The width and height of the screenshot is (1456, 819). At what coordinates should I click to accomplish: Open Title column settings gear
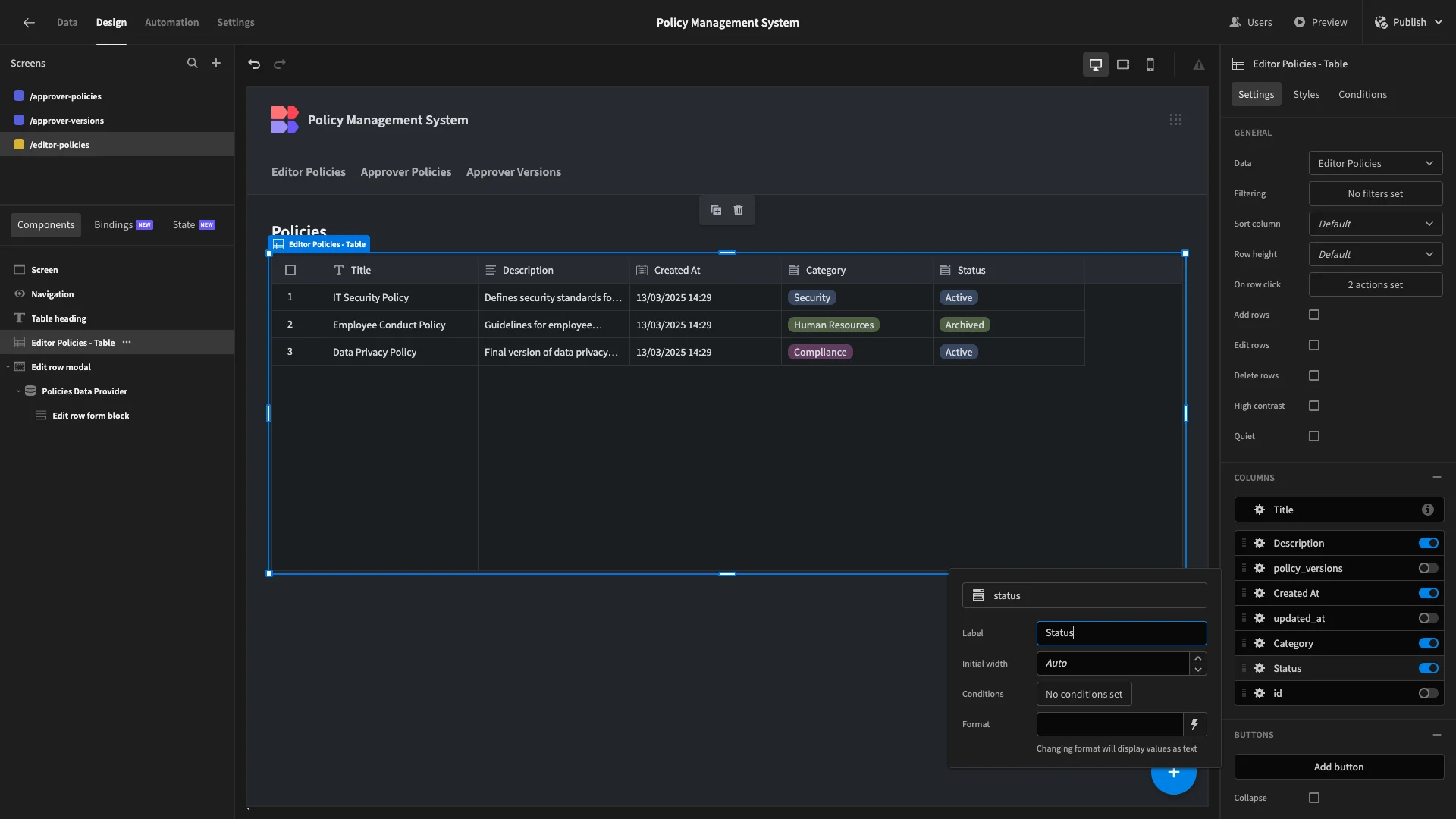[1260, 510]
